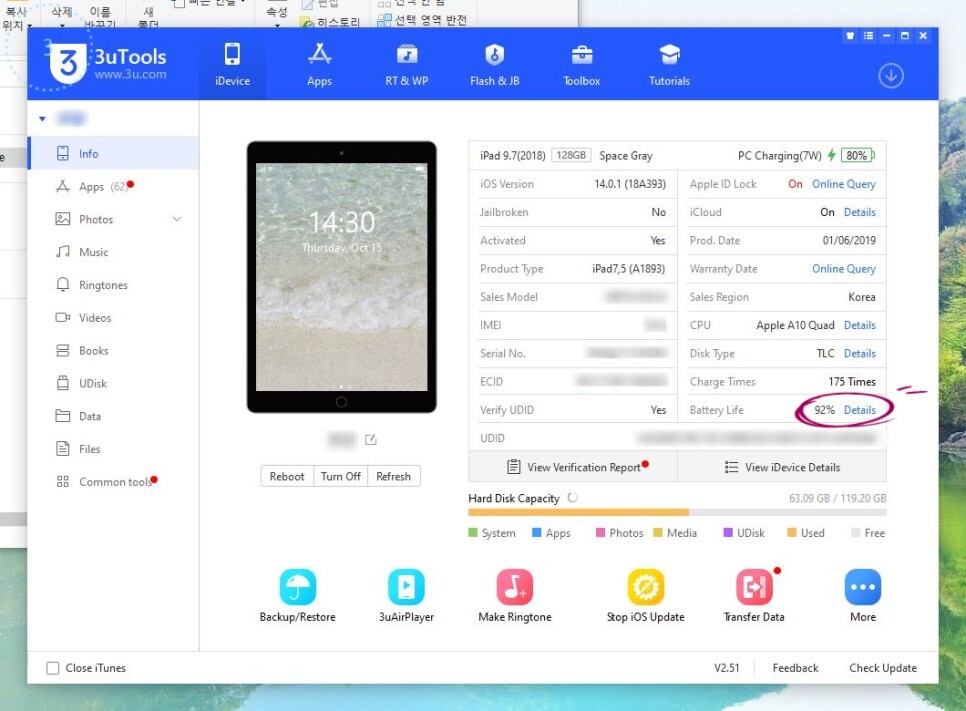This screenshot has width=966, height=711.
Task: Click the iPad lock screen preview
Action: (341, 277)
